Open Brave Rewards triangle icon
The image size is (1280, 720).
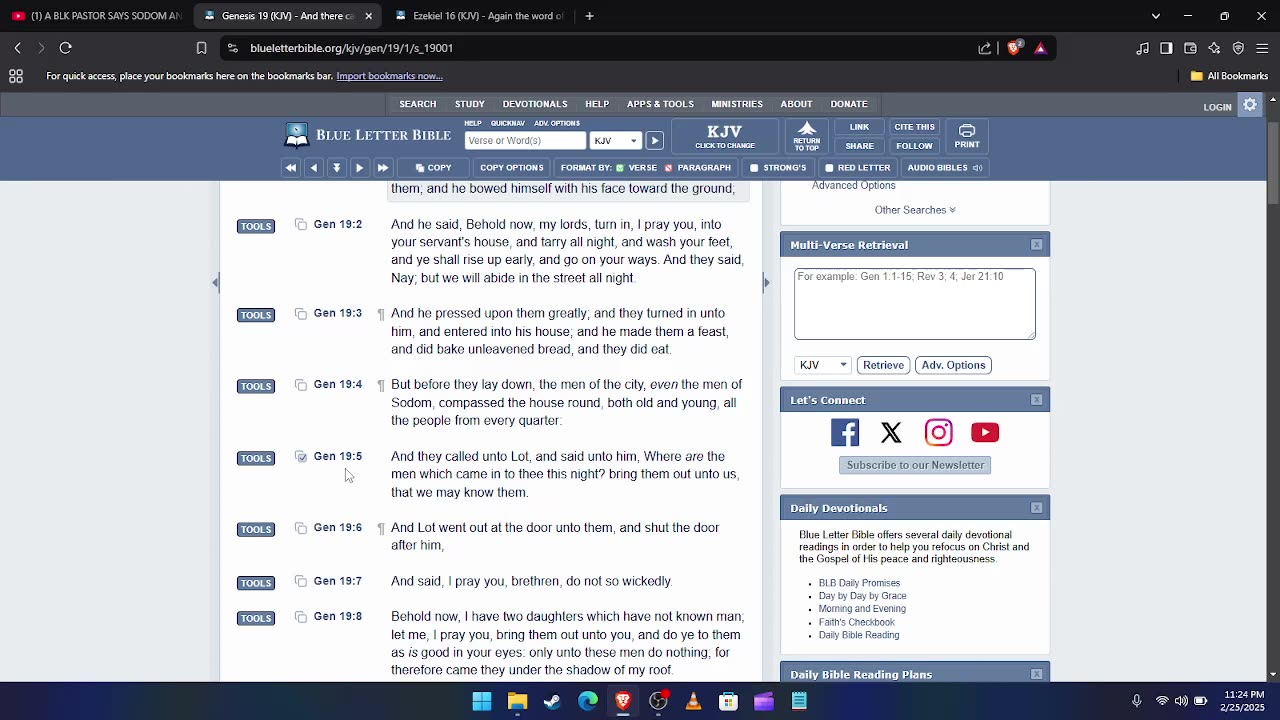click(x=1040, y=48)
